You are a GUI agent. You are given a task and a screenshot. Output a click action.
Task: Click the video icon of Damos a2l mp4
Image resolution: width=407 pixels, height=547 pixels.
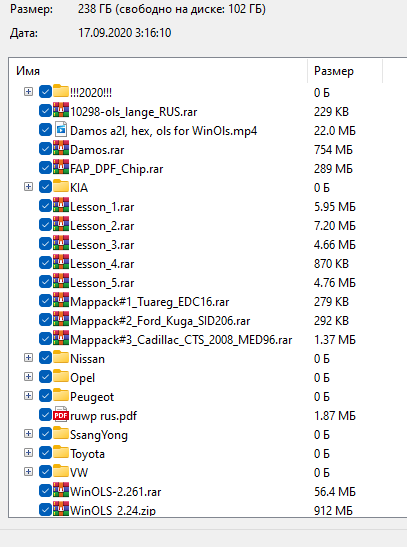pyautogui.click(x=61, y=129)
